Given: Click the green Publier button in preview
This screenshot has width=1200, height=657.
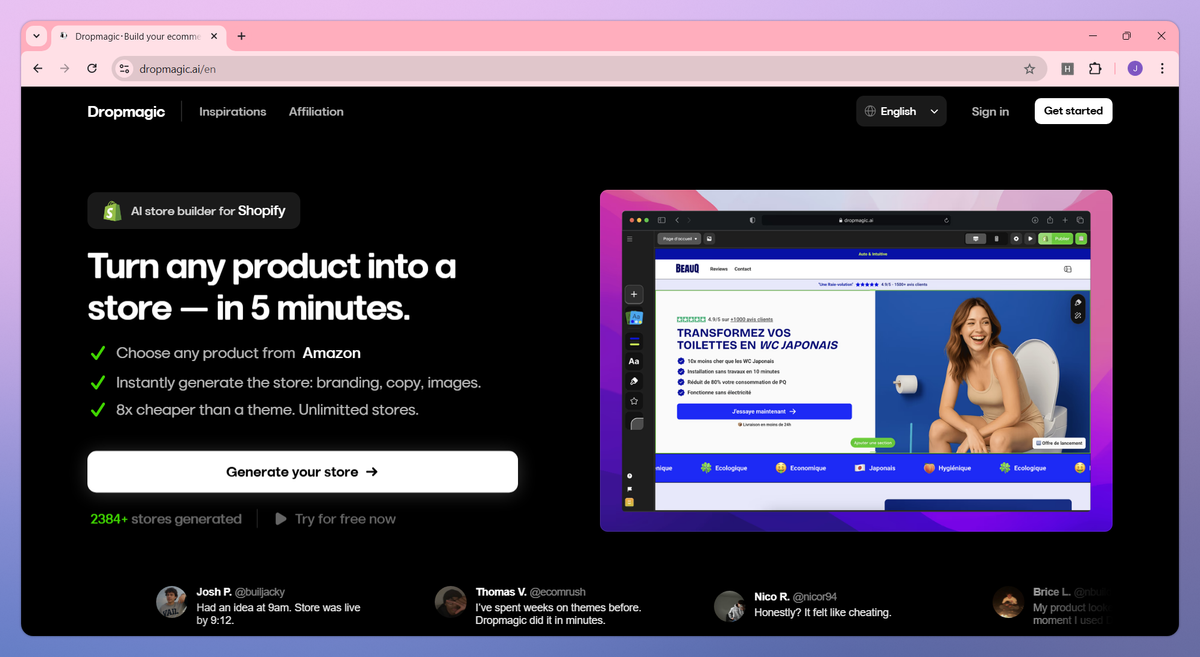Looking at the screenshot, I should [x=1056, y=239].
